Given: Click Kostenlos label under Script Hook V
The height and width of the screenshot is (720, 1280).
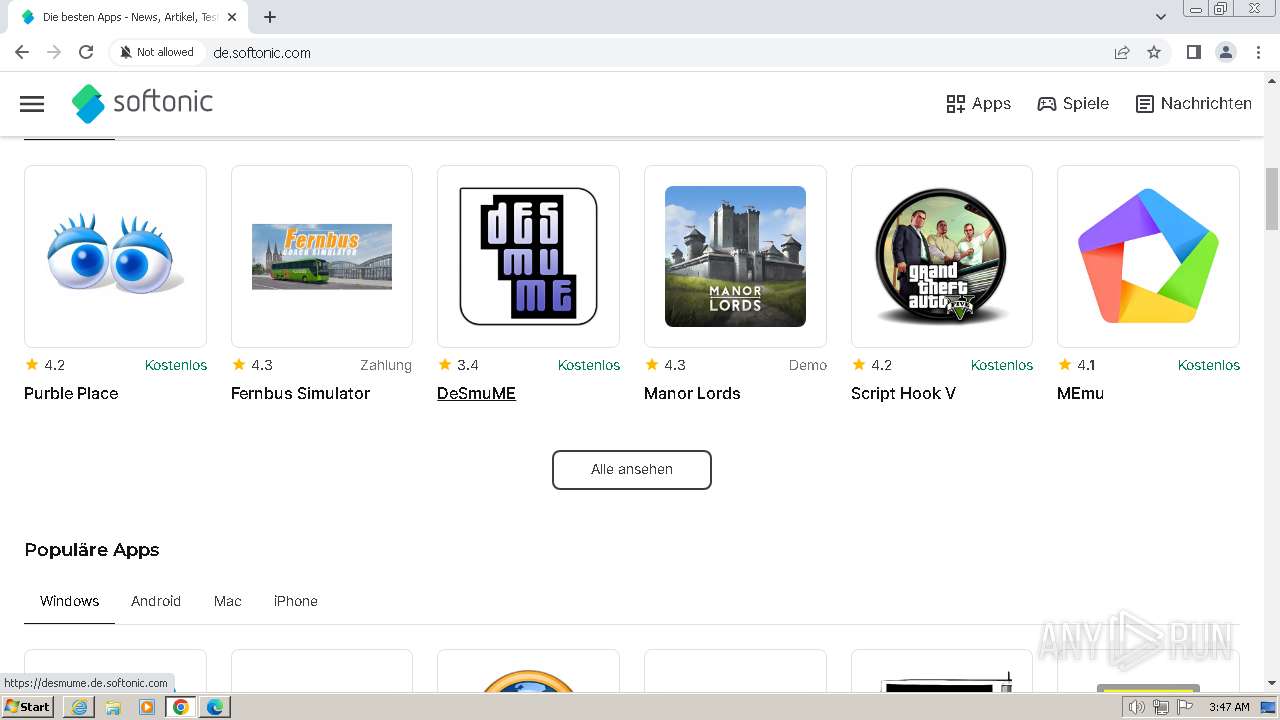Looking at the screenshot, I should coord(1002,365).
